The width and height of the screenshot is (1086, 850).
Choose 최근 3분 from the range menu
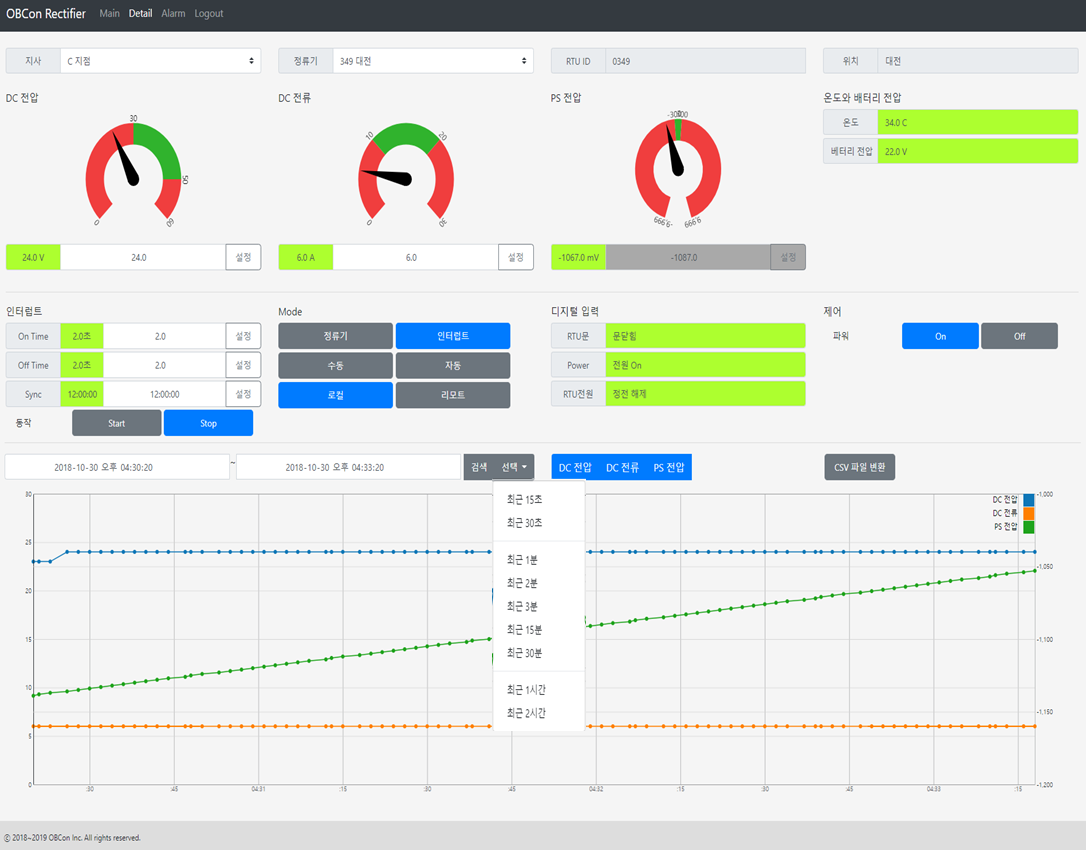coord(538,606)
